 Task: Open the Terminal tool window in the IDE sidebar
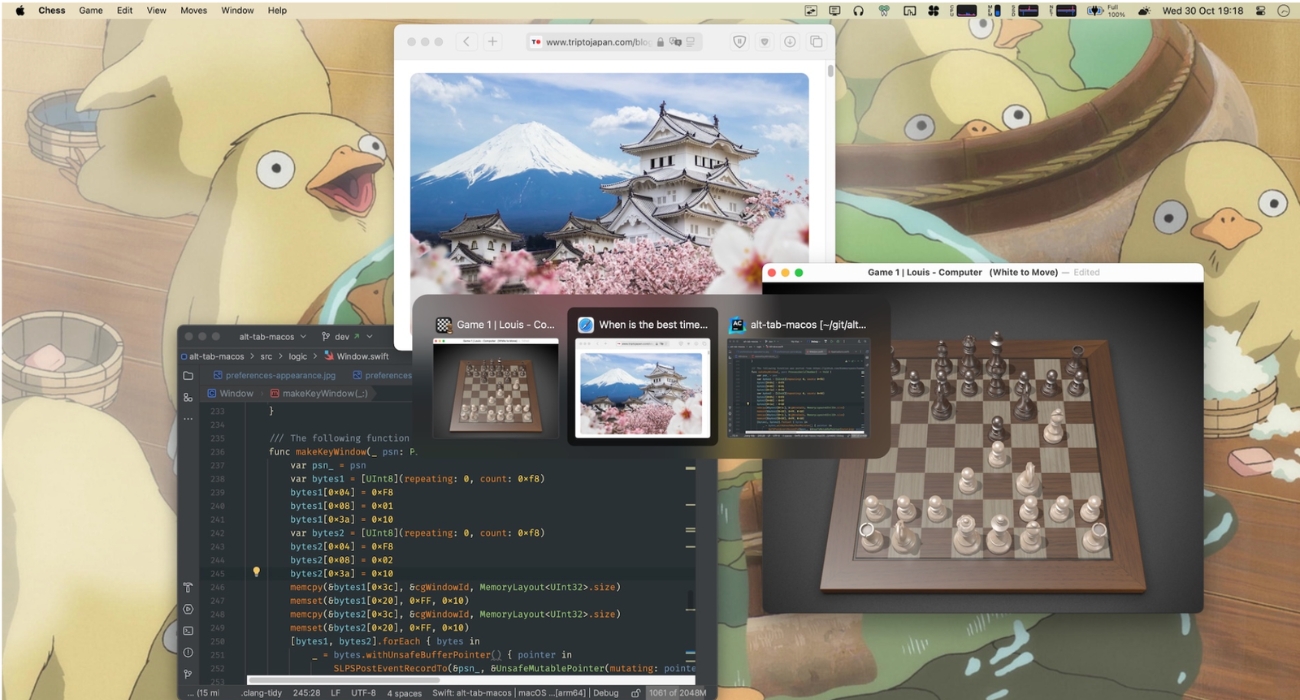(x=189, y=628)
